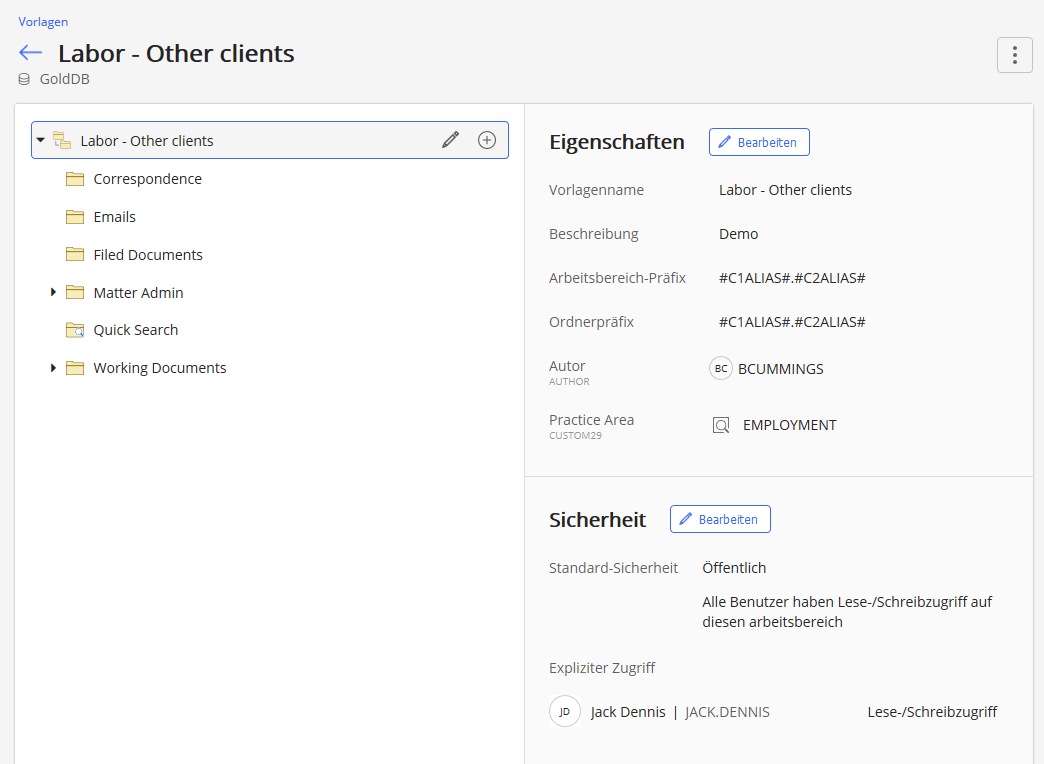
Task: Click the plus icon to add folder
Action: (x=487, y=140)
